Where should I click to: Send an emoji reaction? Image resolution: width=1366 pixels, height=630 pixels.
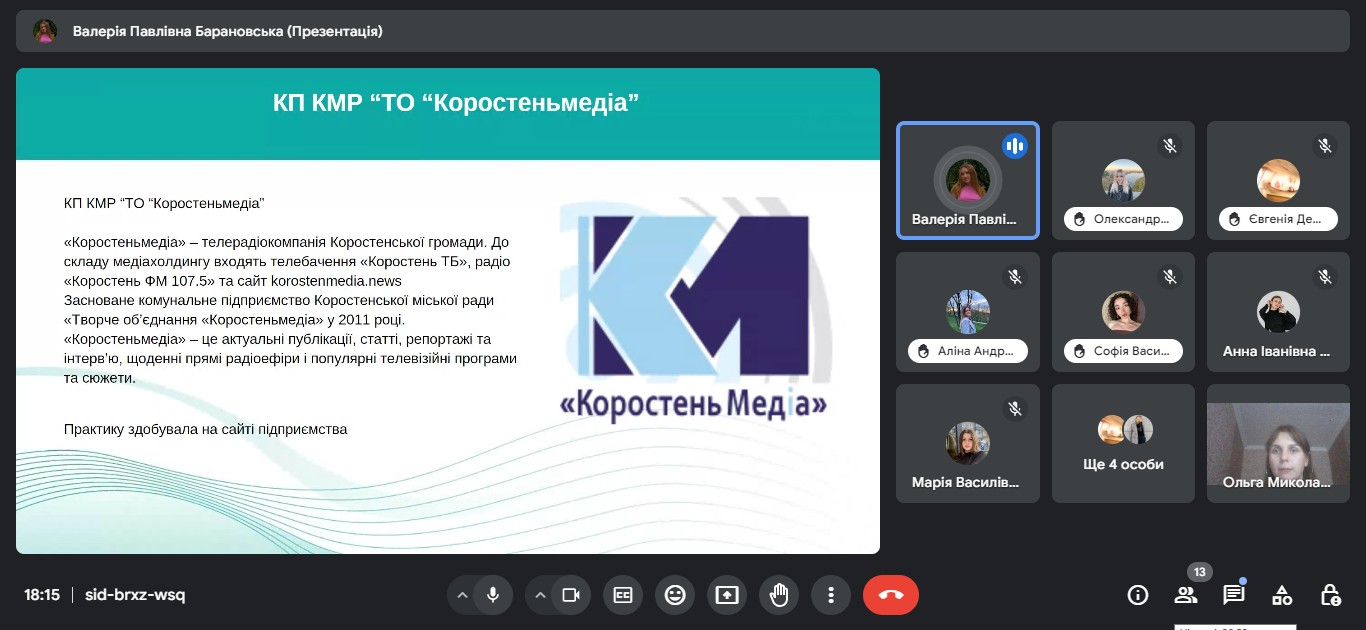[x=675, y=595]
